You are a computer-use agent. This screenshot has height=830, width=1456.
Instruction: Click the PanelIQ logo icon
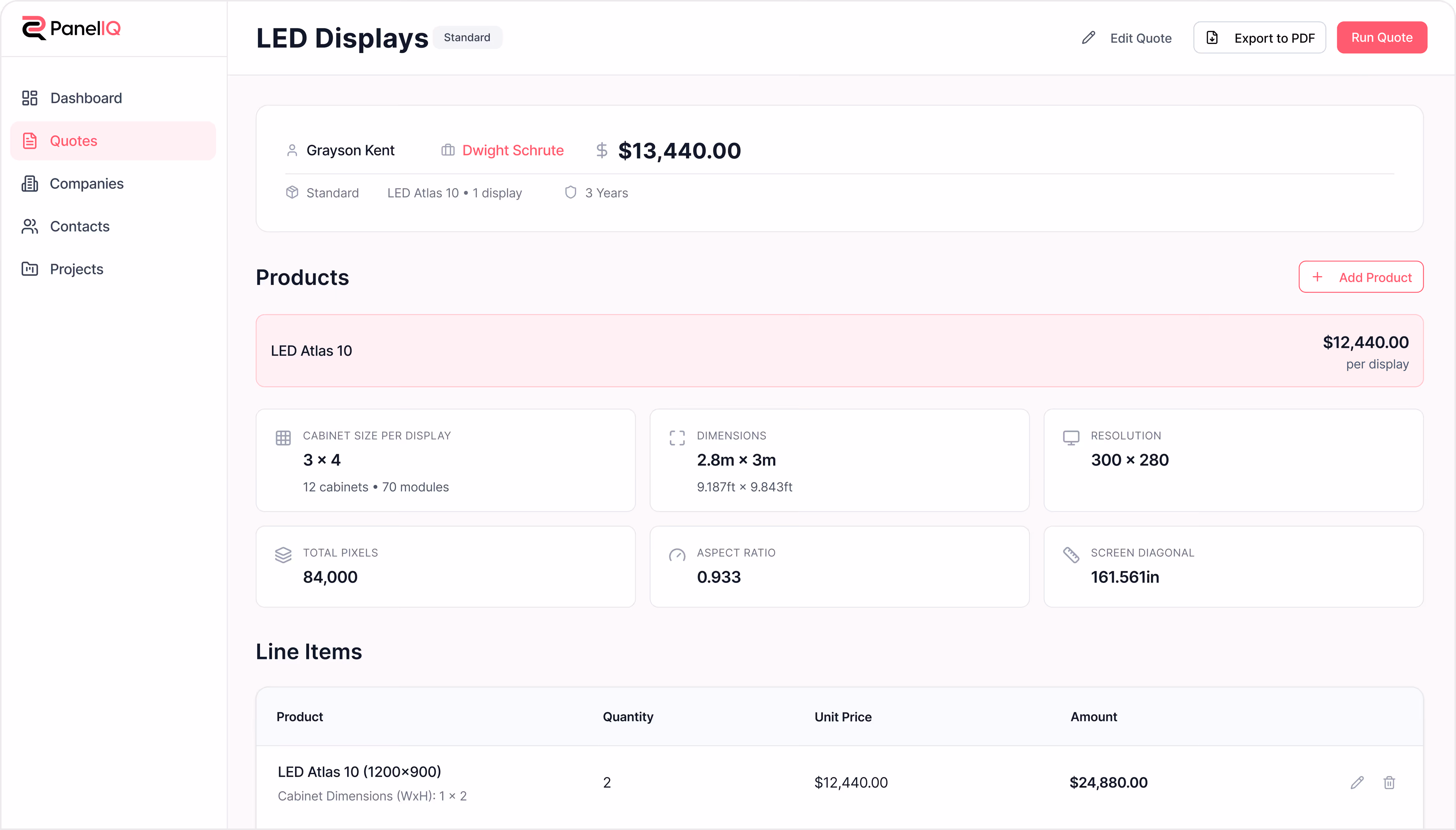pyautogui.click(x=34, y=28)
